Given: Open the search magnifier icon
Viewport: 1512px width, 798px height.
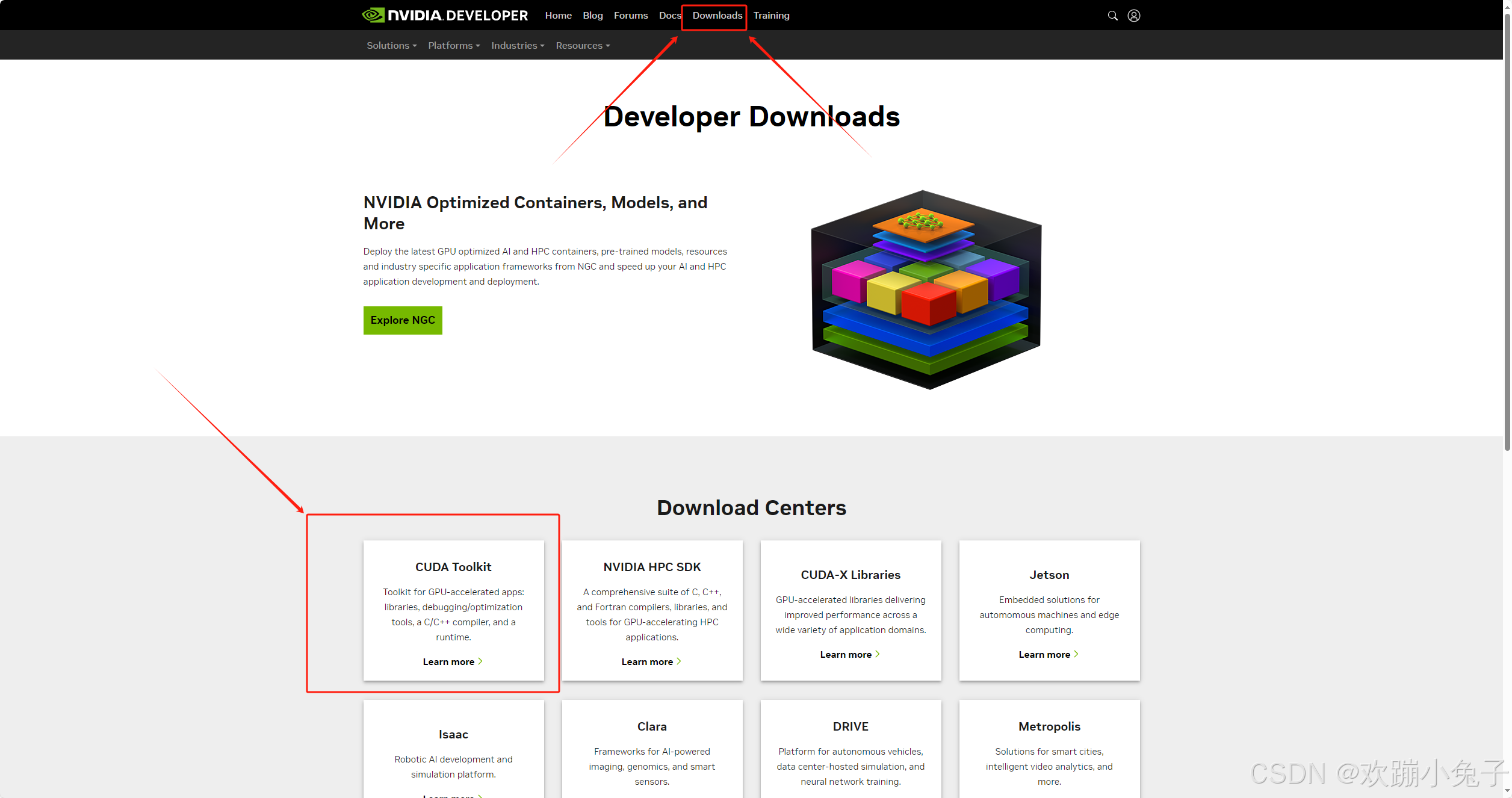Looking at the screenshot, I should [1112, 16].
